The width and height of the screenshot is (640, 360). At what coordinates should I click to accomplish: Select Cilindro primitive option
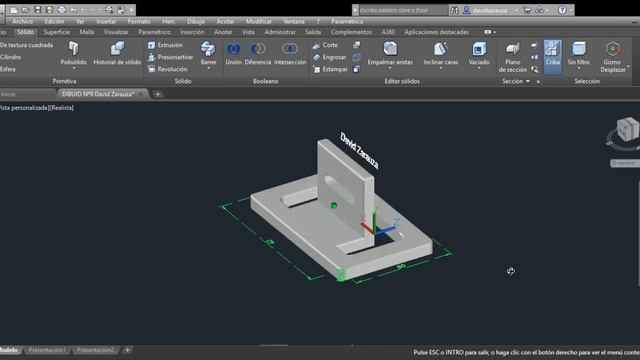pyautogui.click(x=11, y=57)
